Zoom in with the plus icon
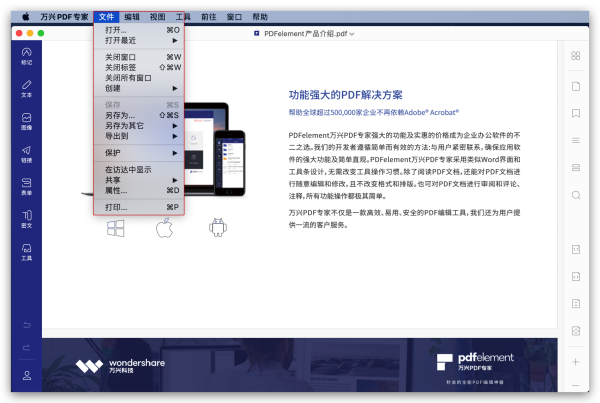Viewport: 600px width, 403px height. click(x=576, y=362)
